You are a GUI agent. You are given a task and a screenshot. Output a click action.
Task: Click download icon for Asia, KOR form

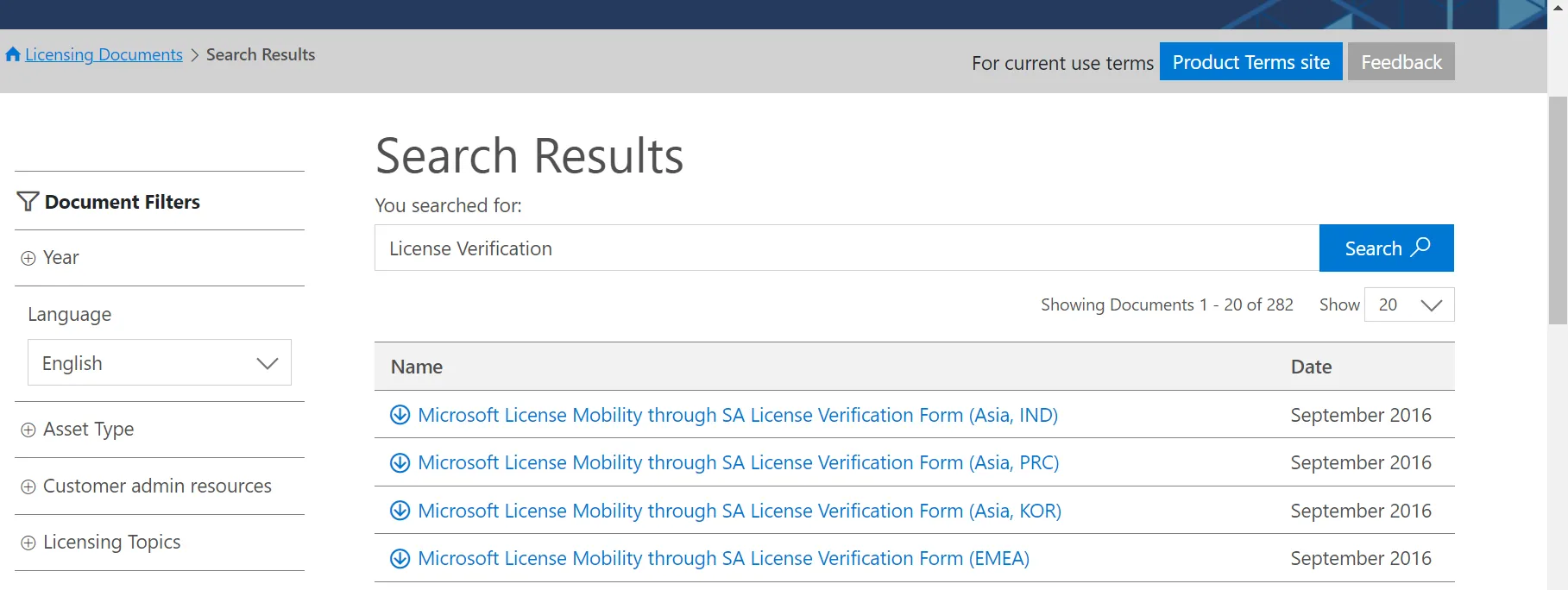(x=400, y=511)
